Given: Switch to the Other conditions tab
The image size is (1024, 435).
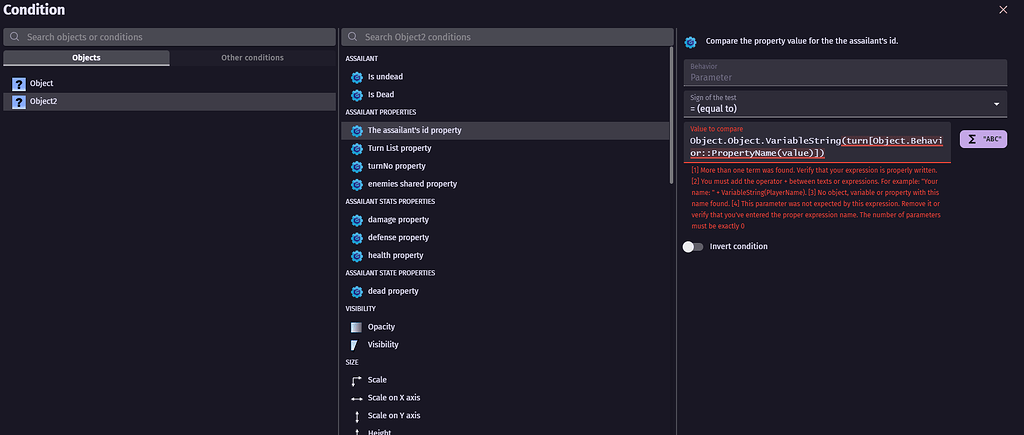Looking at the screenshot, I should click(252, 58).
